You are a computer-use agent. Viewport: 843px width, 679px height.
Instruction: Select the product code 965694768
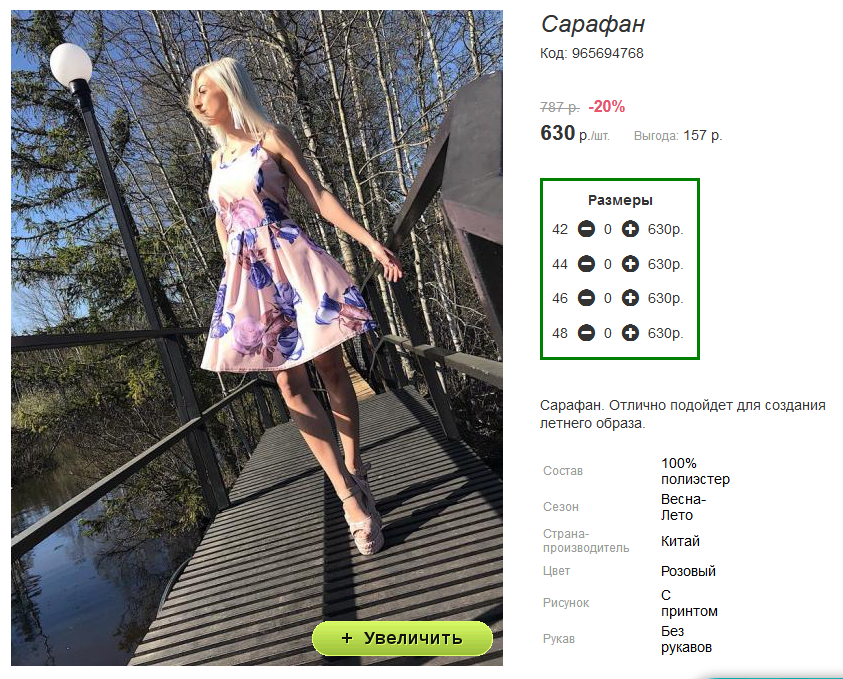(608, 53)
